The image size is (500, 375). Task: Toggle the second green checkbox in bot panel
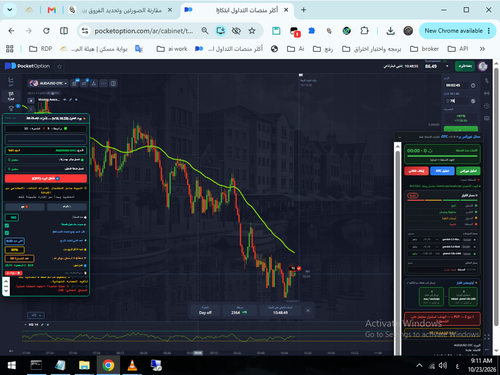[x=7, y=233]
